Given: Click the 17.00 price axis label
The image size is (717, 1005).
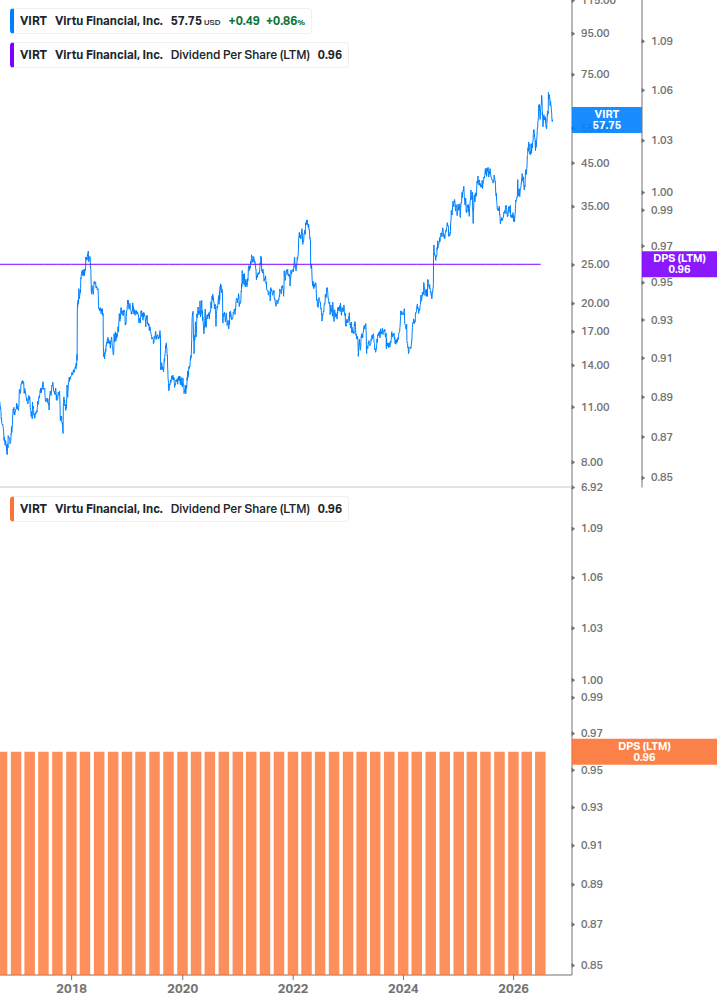Looking at the screenshot, I should (595, 331).
